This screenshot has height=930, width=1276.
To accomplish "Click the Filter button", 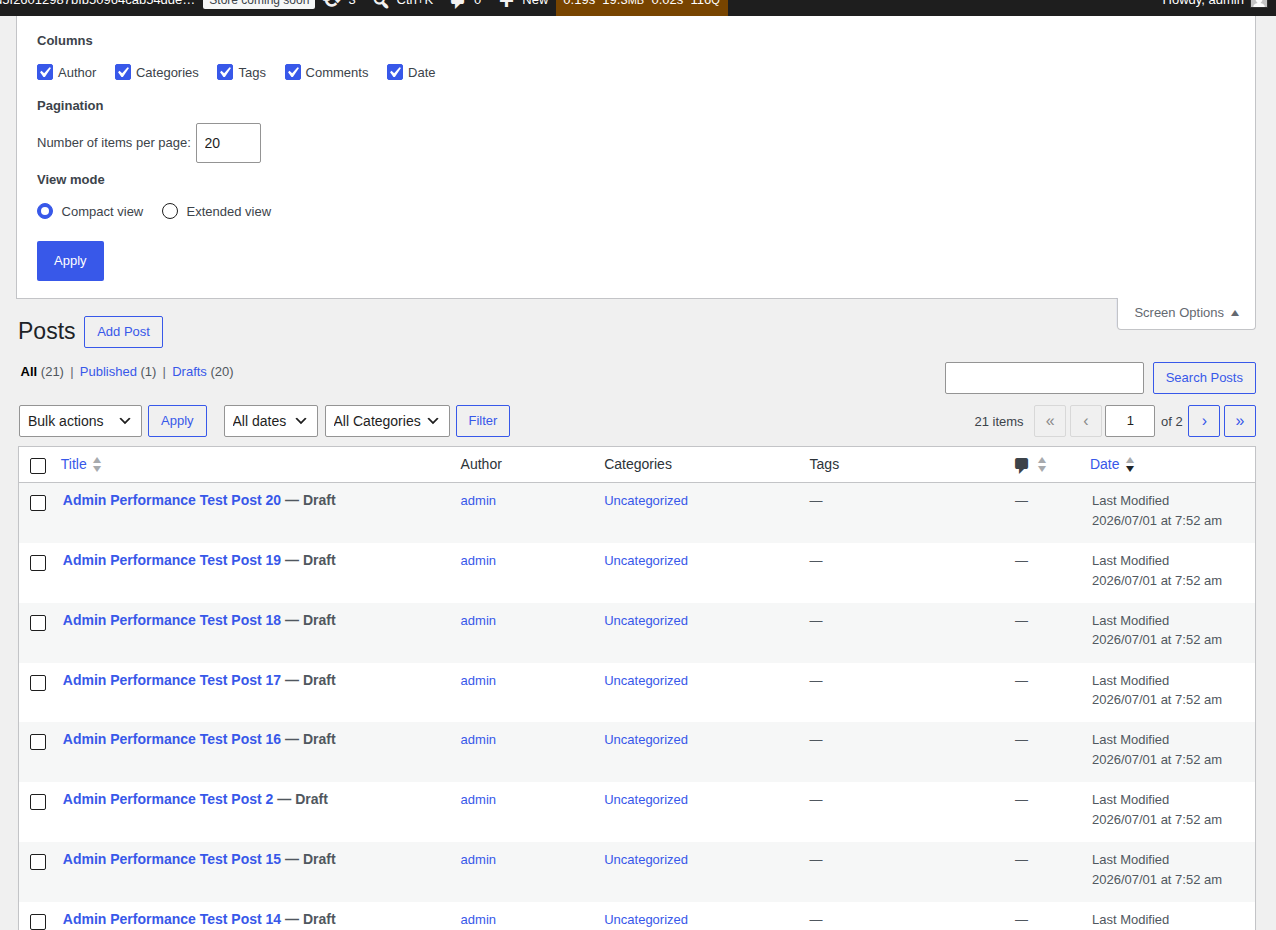I will pos(483,421).
